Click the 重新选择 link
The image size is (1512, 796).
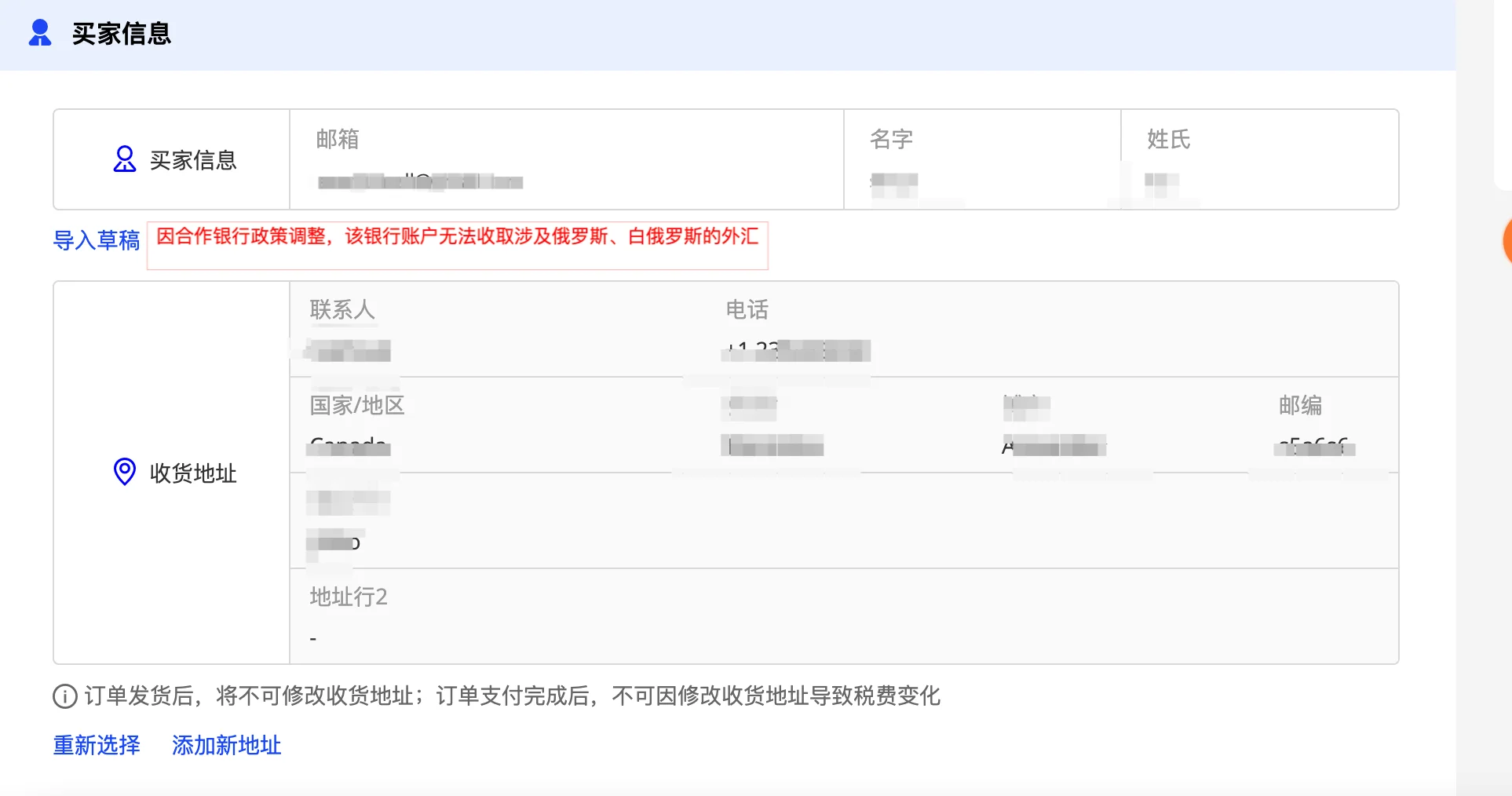click(x=97, y=745)
